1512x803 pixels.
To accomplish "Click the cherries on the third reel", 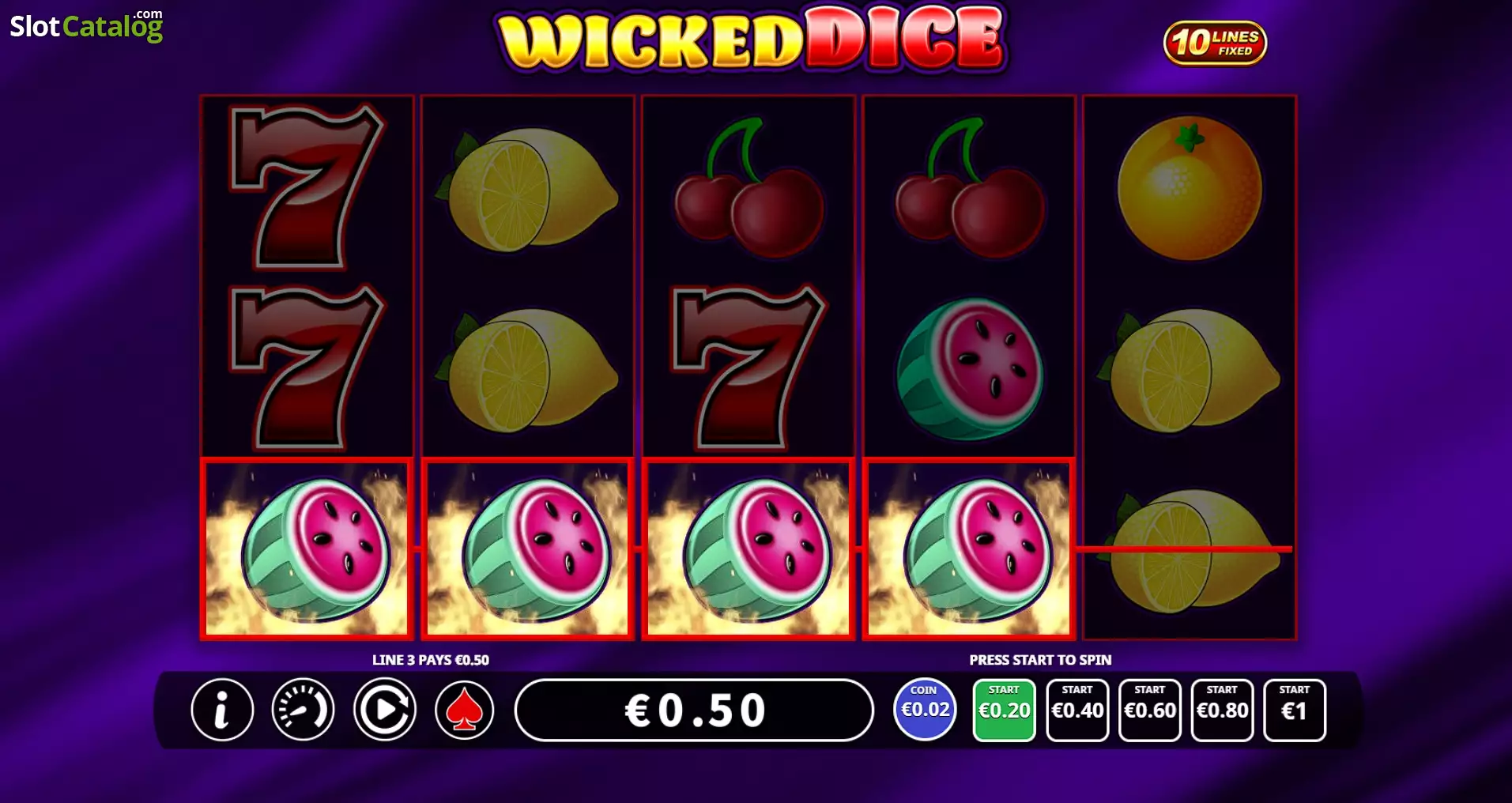I will pos(748,187).
